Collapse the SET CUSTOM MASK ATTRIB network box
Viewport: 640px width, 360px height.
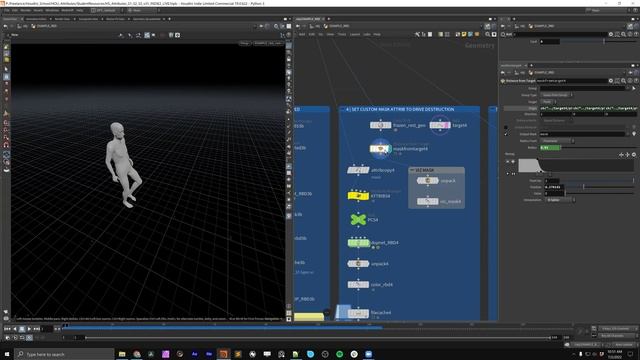click(343, 109)
